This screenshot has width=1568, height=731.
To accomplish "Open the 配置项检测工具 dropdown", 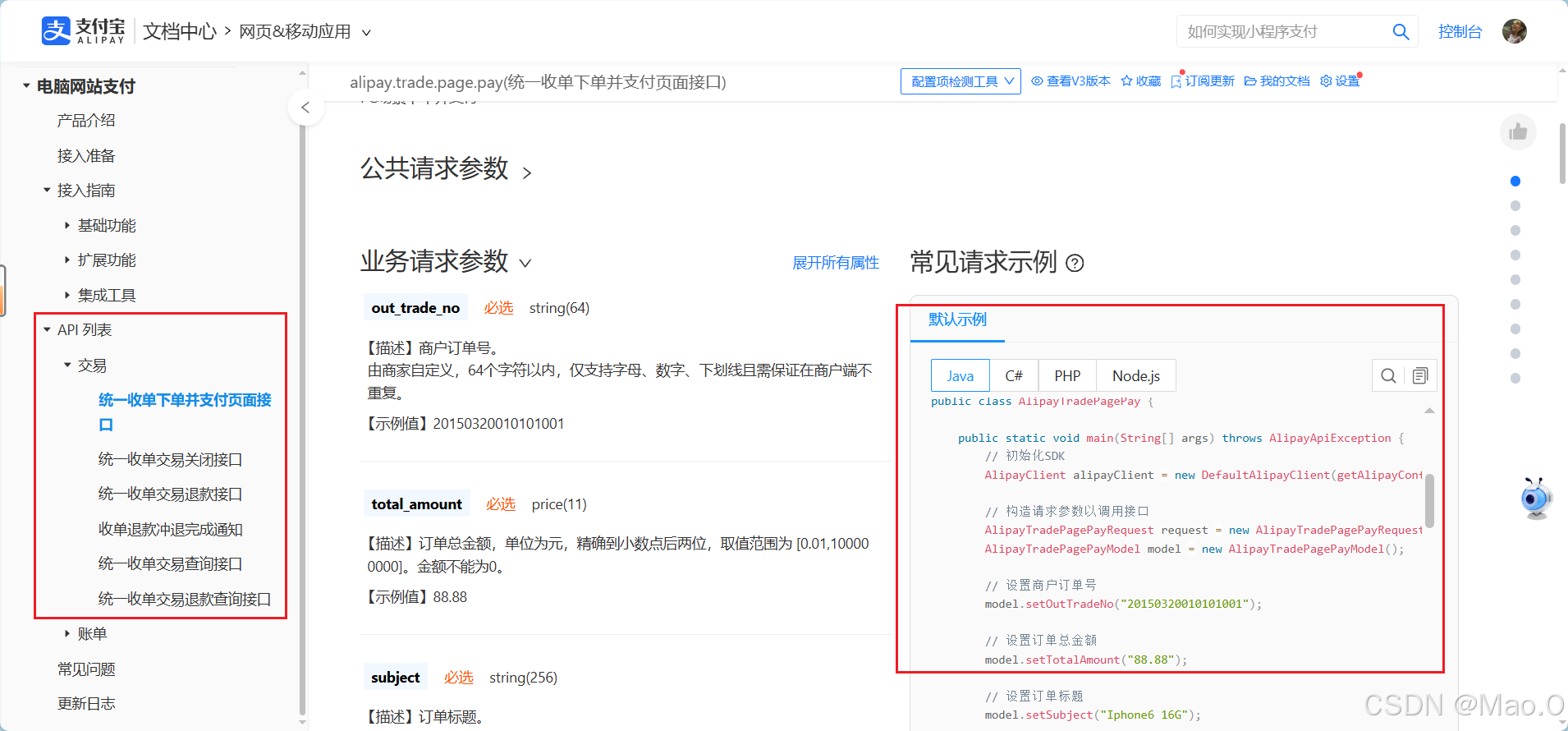I will pos(961,81).
